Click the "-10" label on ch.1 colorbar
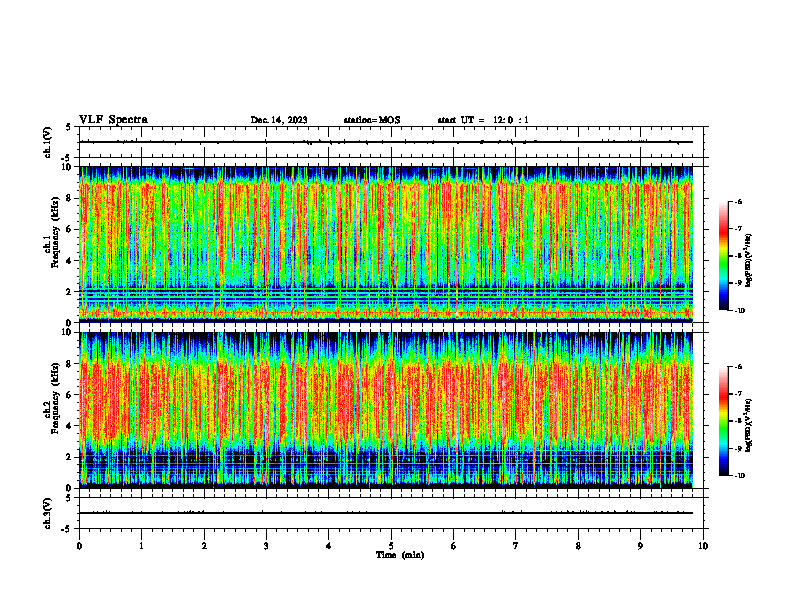This screenshot has height=612, width=792. pos(739,311)
